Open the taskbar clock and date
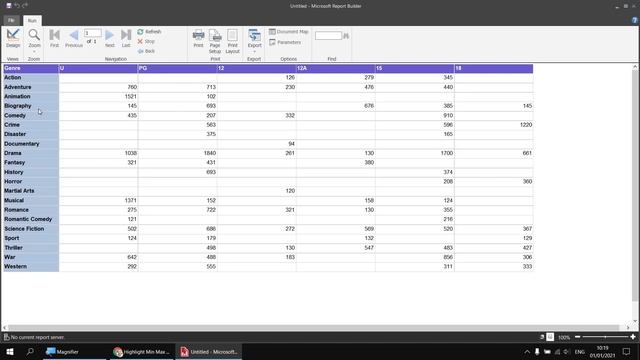The width and height of the screenshot is (640, 360). coord(602,352)
